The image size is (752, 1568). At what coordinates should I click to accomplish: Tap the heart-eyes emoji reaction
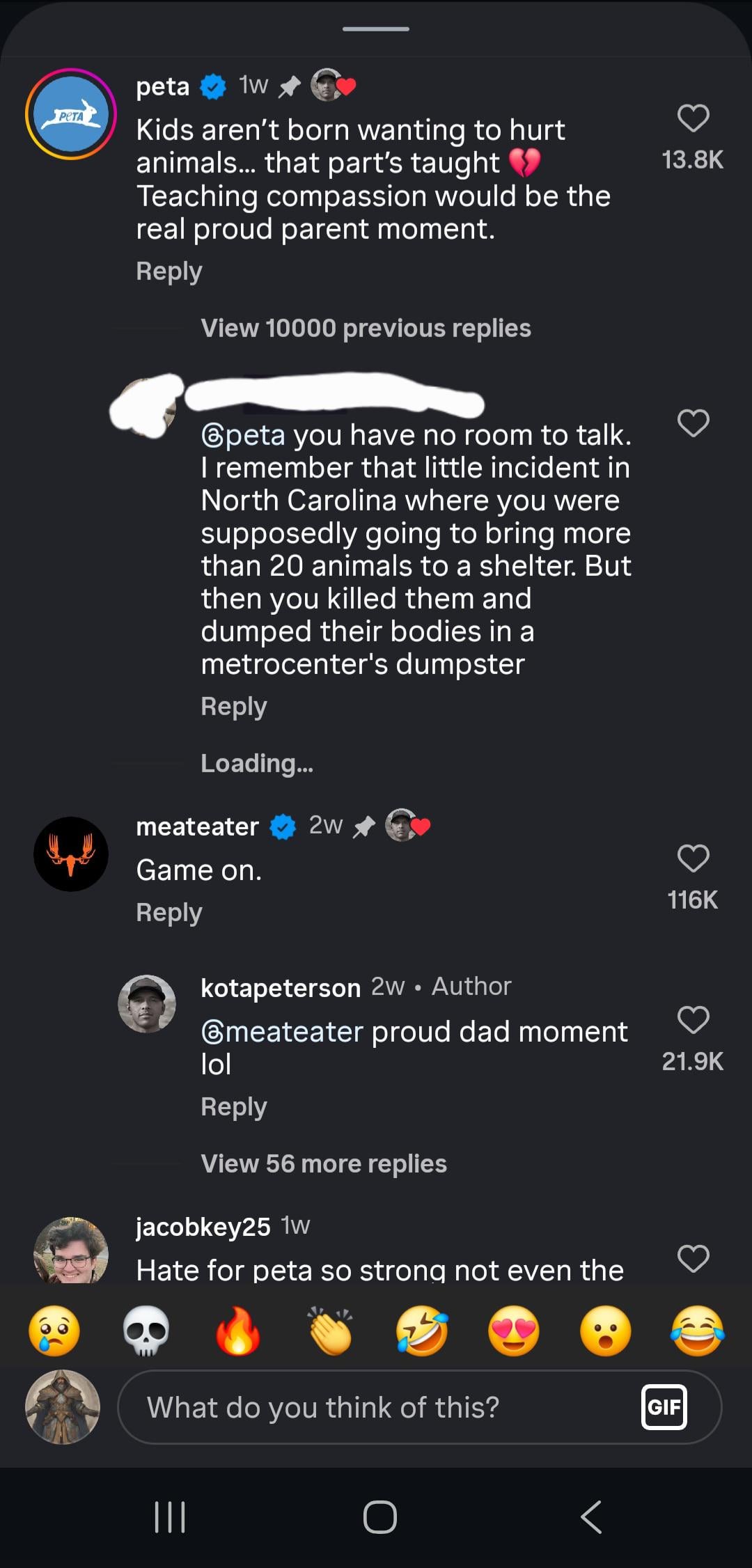coord(514,1331)
